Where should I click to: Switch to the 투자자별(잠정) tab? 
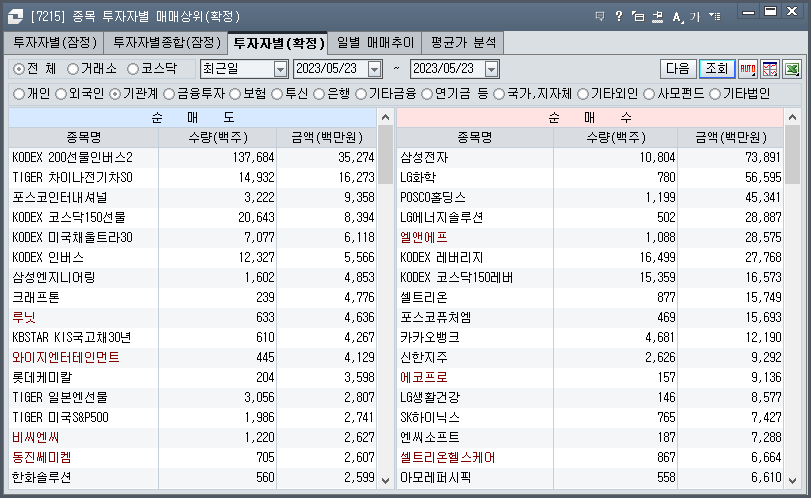[54, 42]
